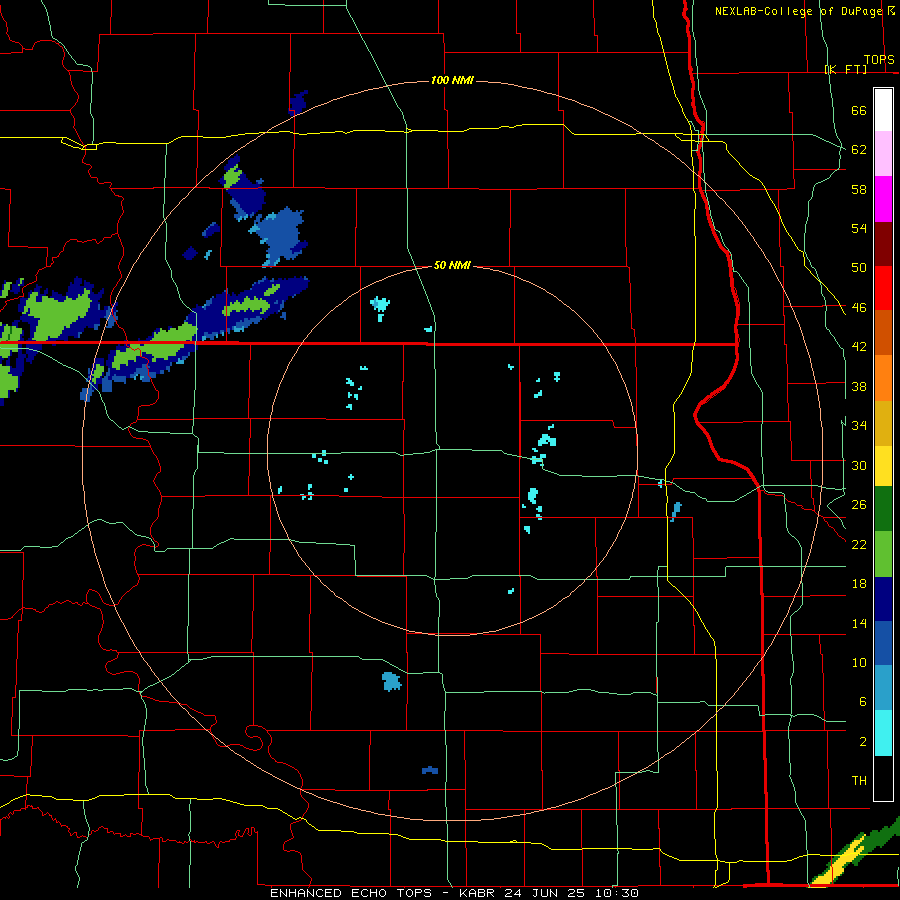This screenshot has height=900, width=900.
Task: Click the 38 value on the legend
Action: pyautogui.click(x=859, y=386)
